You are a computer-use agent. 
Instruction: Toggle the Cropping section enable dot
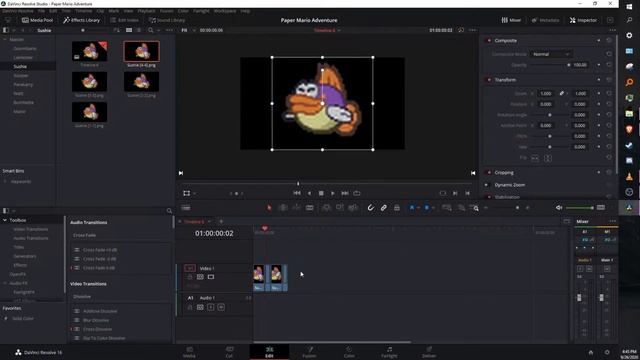(489, 173)
